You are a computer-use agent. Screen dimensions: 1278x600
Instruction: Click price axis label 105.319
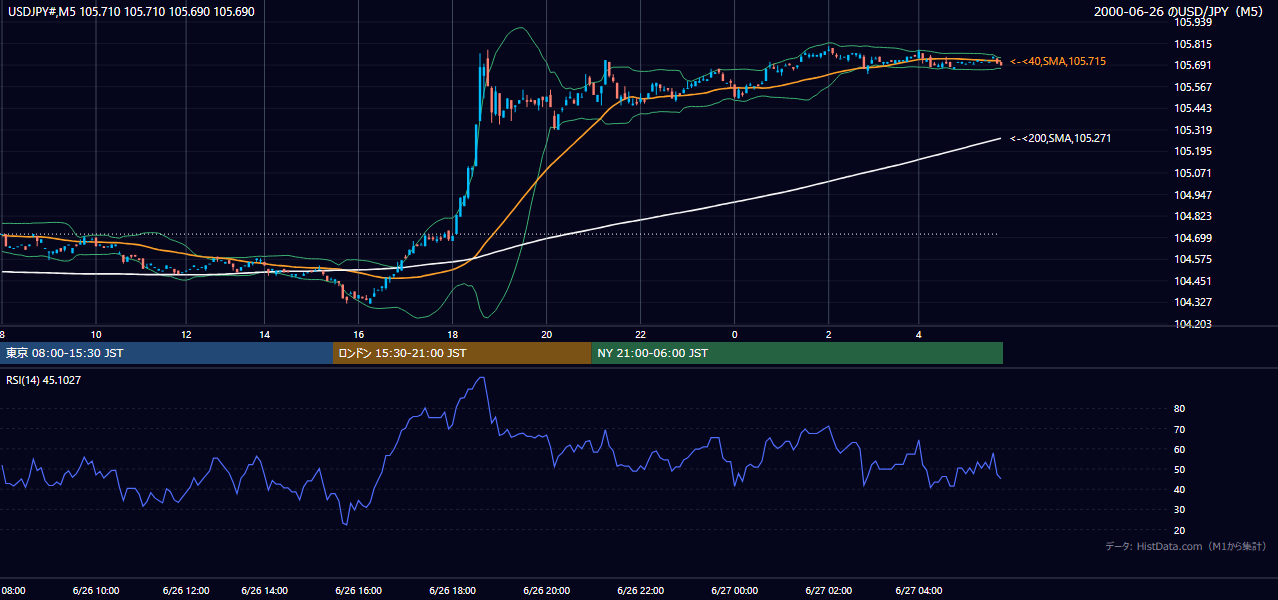pos(1193,130)
